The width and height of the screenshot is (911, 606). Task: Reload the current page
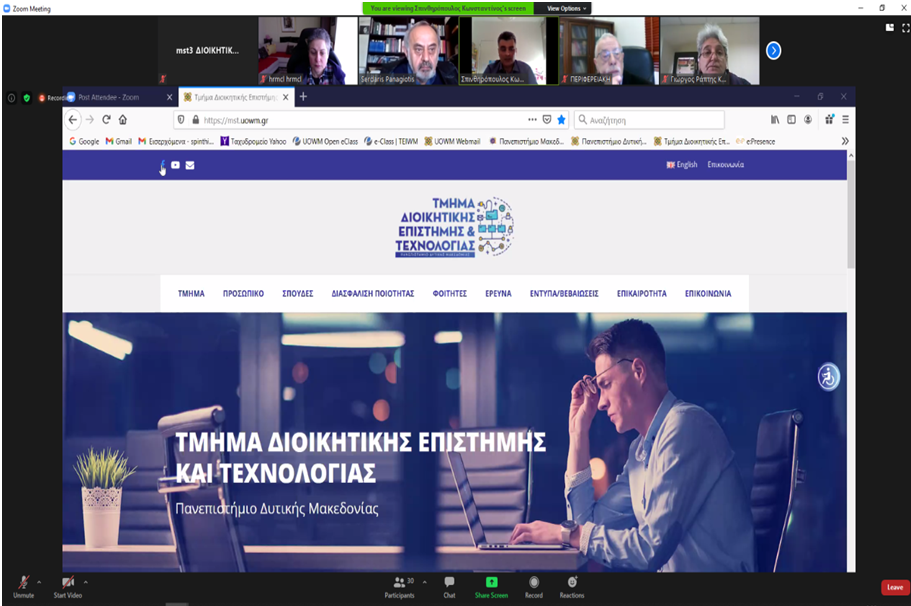click(x=106, y=120)
